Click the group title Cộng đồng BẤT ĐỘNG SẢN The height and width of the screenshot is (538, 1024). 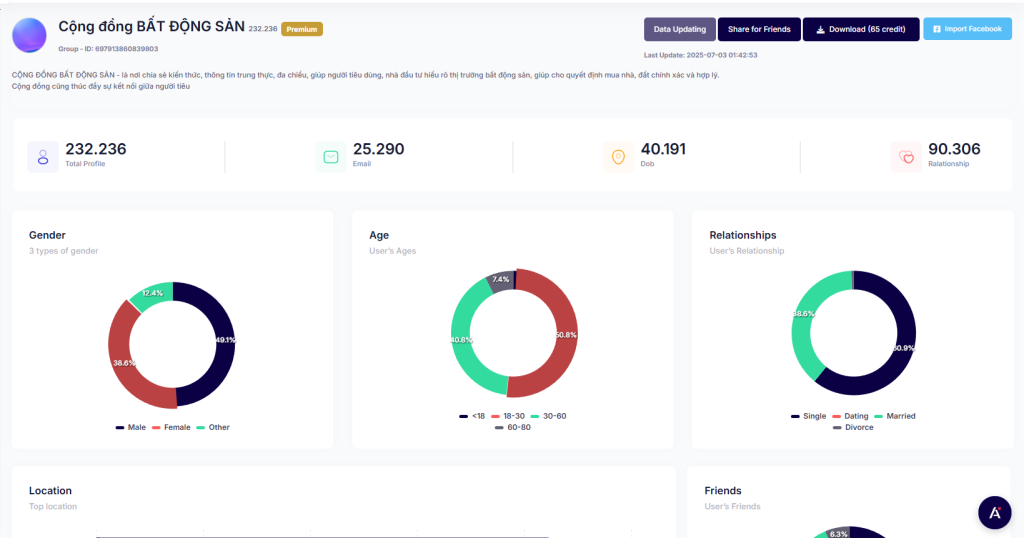[x=152, y=27]
